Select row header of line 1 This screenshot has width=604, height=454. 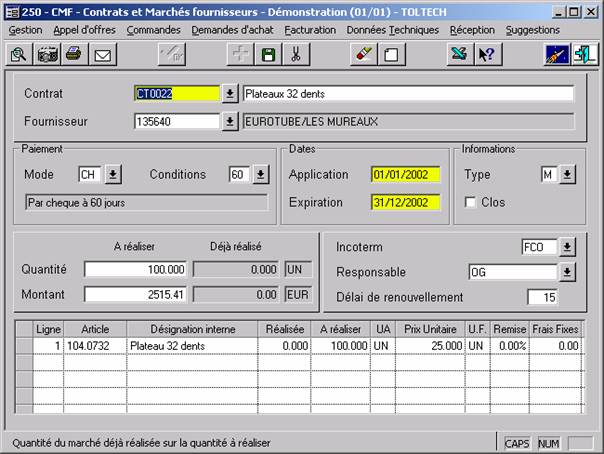coord(24,346)
